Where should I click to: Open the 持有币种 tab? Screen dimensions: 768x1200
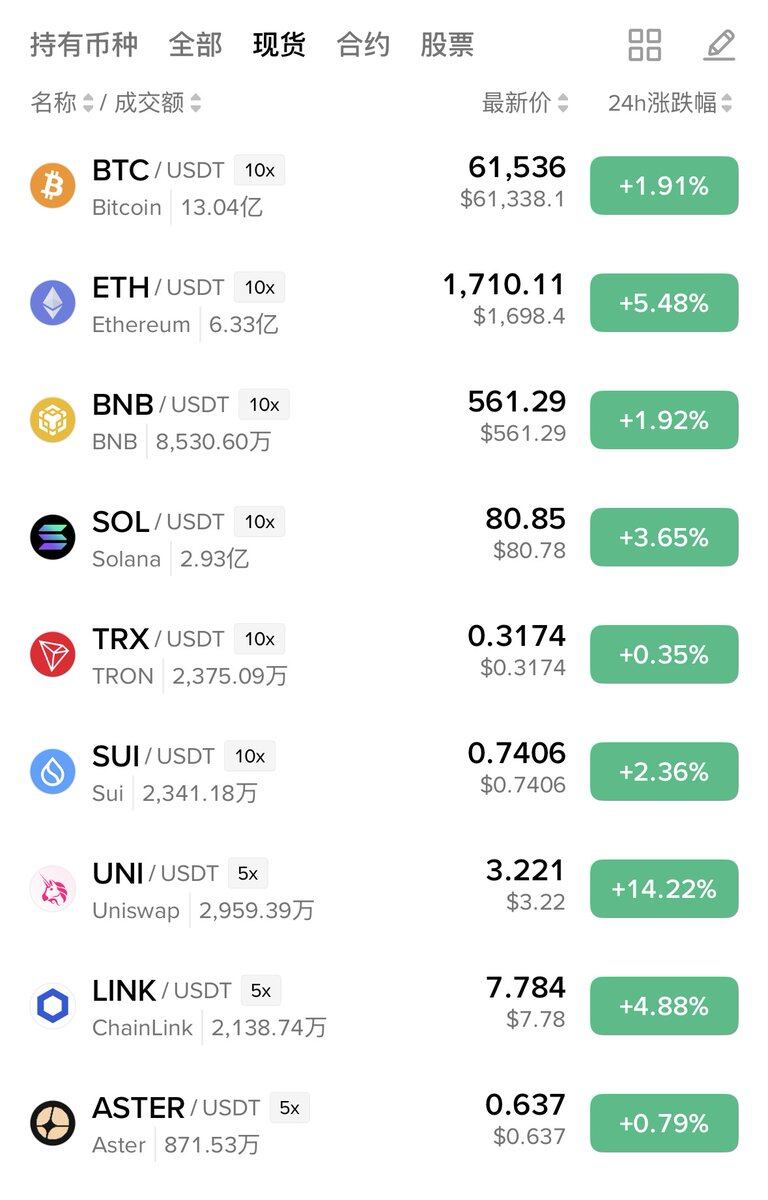tap(84, 45)
